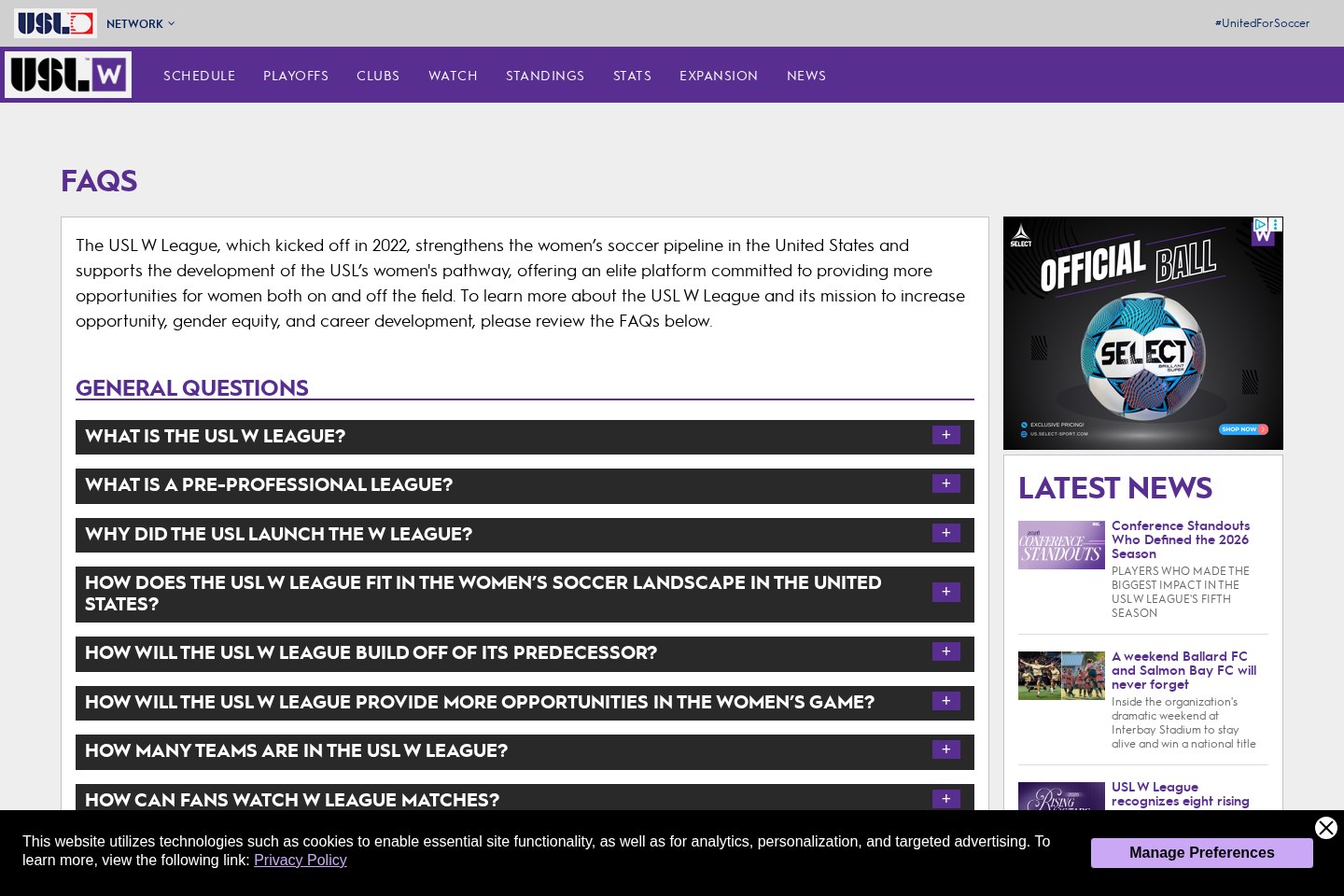Expand plus icon for pre-professional league question
Viewport: 1344px width, 896px height.
coord(945,483)
